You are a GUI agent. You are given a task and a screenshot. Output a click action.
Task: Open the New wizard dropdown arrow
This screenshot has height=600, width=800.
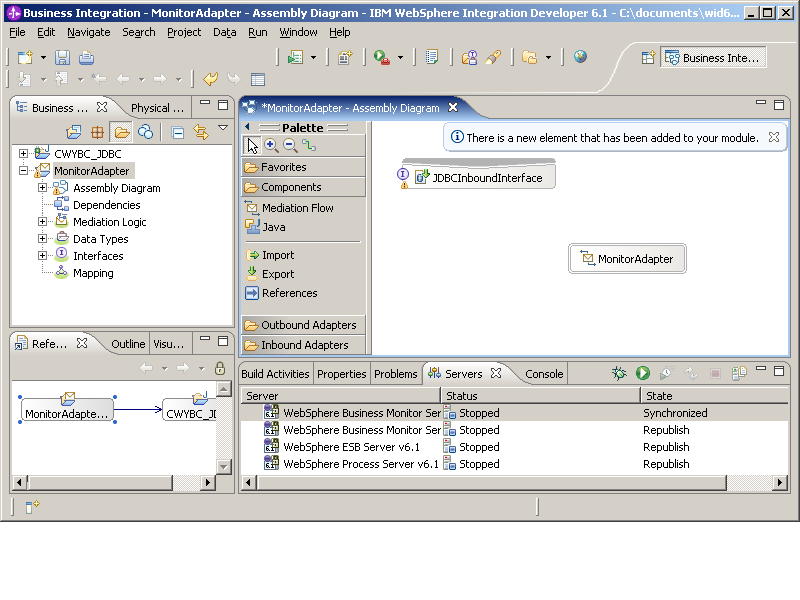(43, 58)
